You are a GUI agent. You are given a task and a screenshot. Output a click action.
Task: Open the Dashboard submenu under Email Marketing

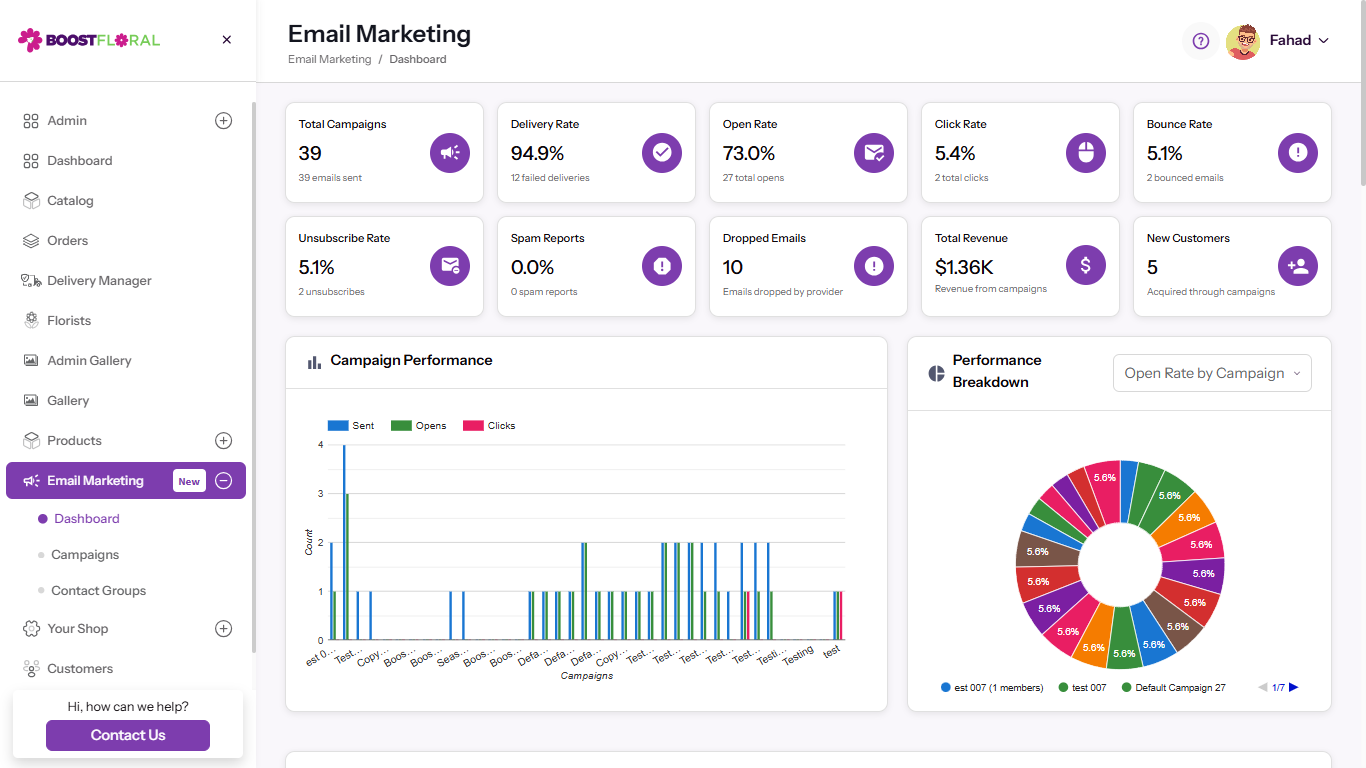tap(87, 519)
